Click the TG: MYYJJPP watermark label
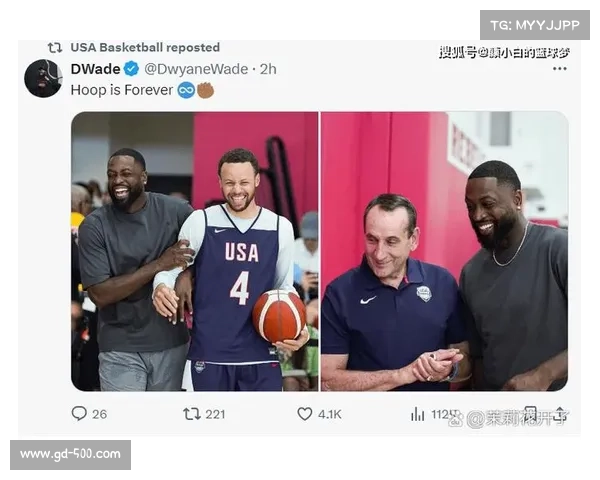The height and width of the screenshot is (480, 600). point(535,25)
